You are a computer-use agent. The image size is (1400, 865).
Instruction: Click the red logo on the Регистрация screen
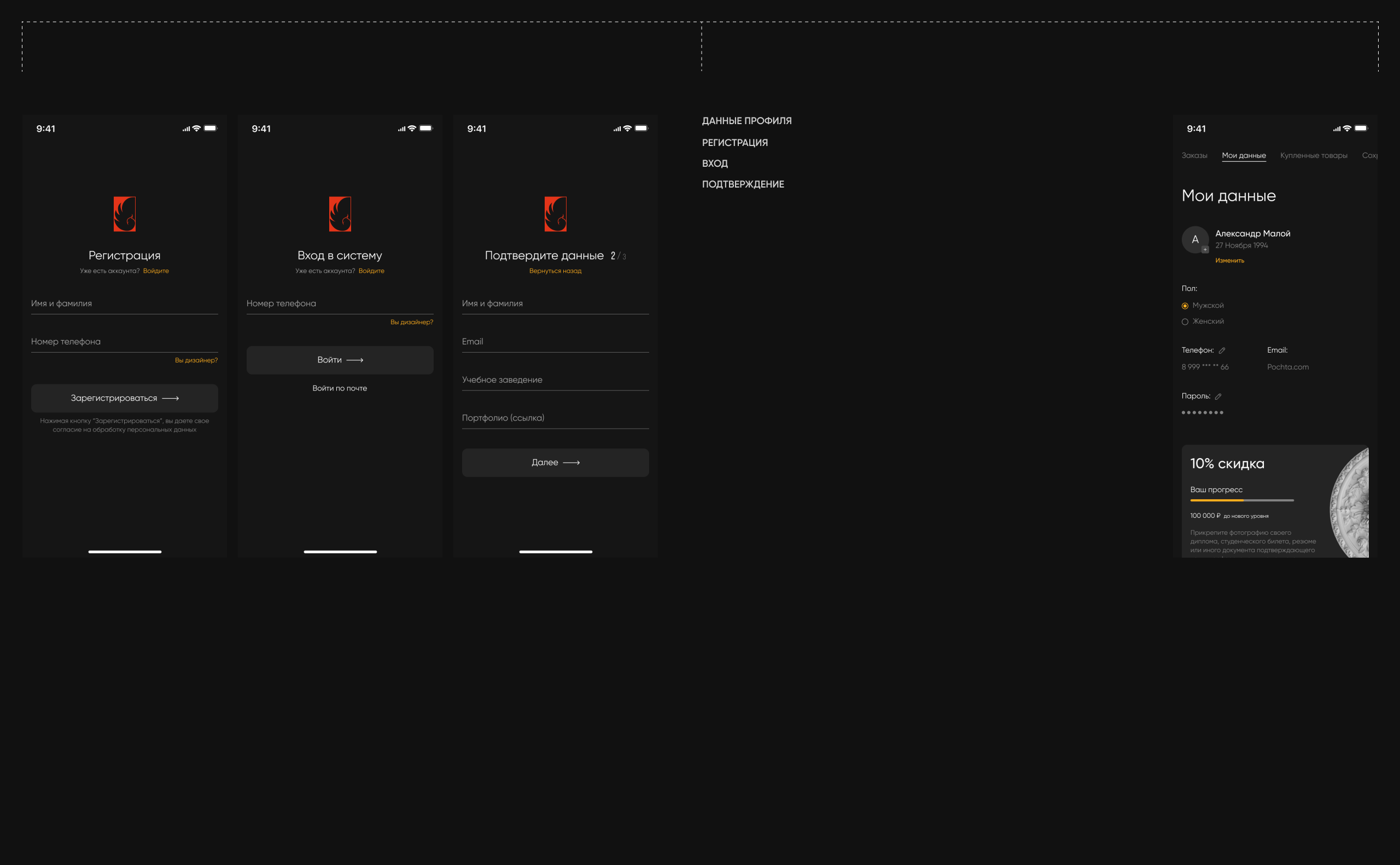pos(124,214)
